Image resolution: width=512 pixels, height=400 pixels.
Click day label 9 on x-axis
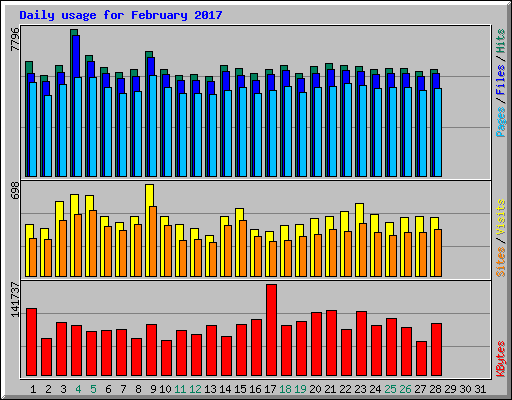pos(153,389)
